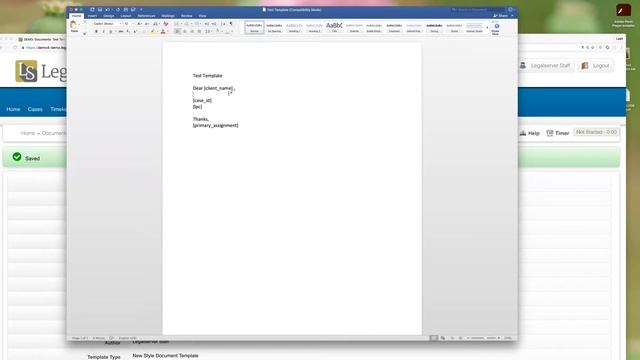Click the red font color button
The height and width of the screenshot is (360, 640).
(163, 31)
